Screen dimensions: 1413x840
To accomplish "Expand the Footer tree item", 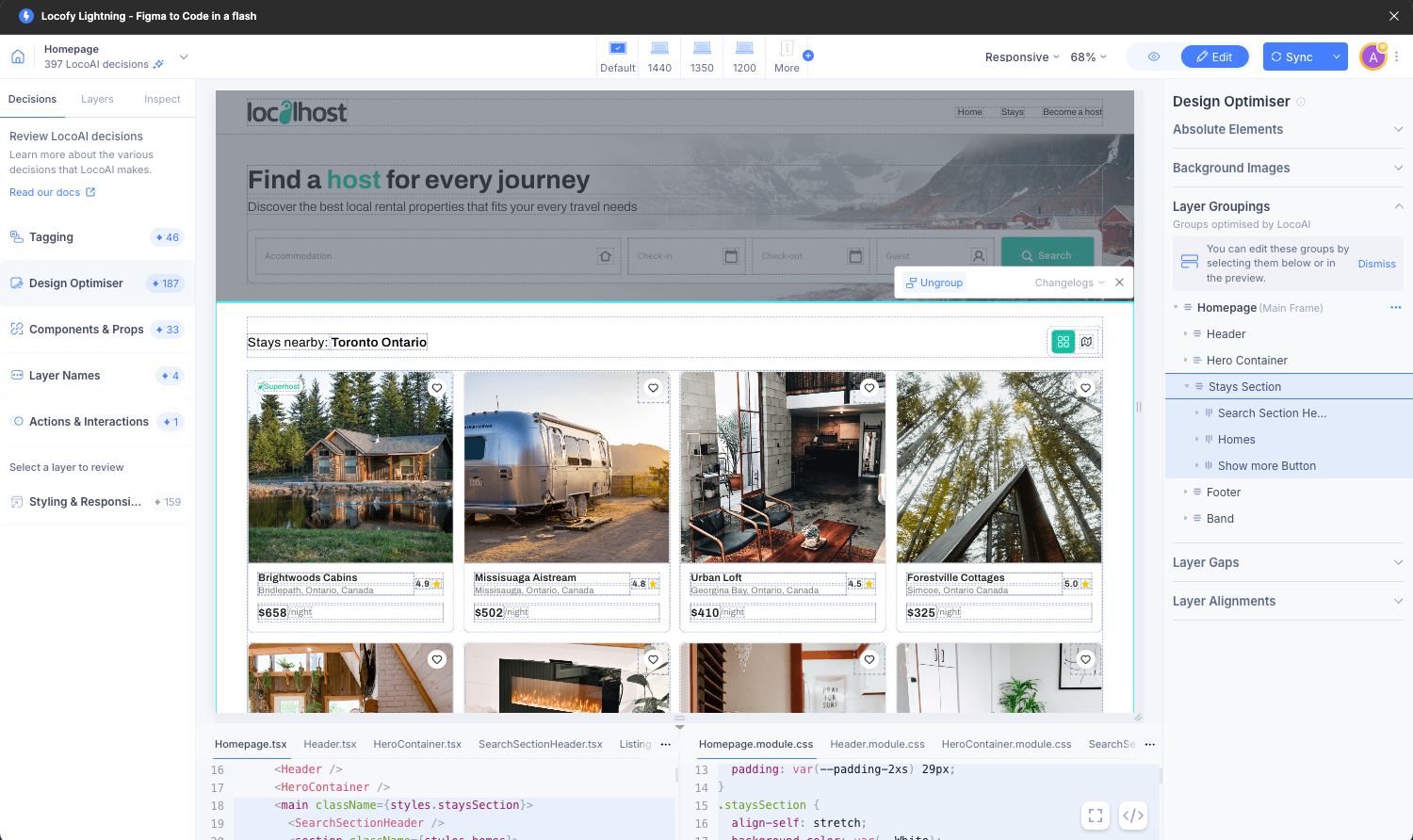I will pyautogui.click(x=1185, y=493).
